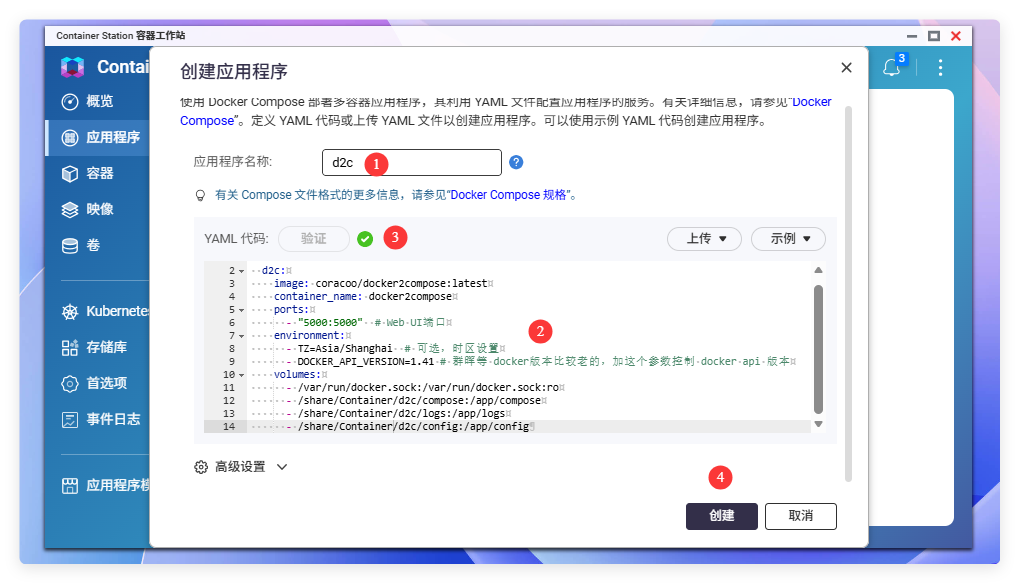Go to 容器 in the sidebar
This screenshot has height=583, width=1019.
(99, 174)
